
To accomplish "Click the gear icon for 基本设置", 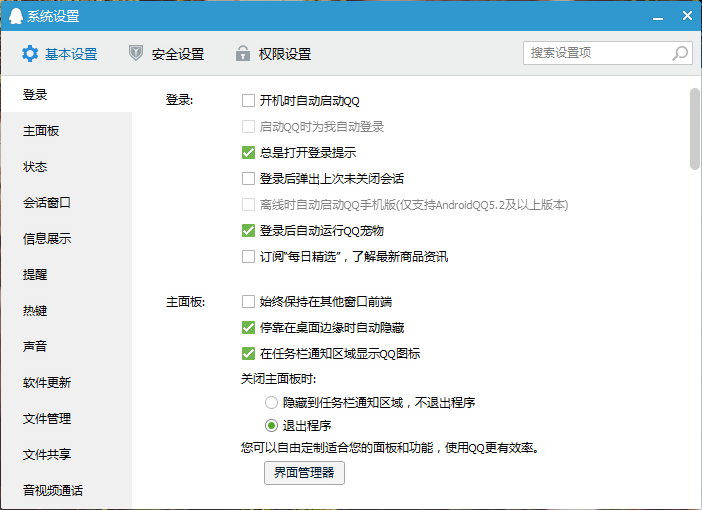I will coord(30,54).
